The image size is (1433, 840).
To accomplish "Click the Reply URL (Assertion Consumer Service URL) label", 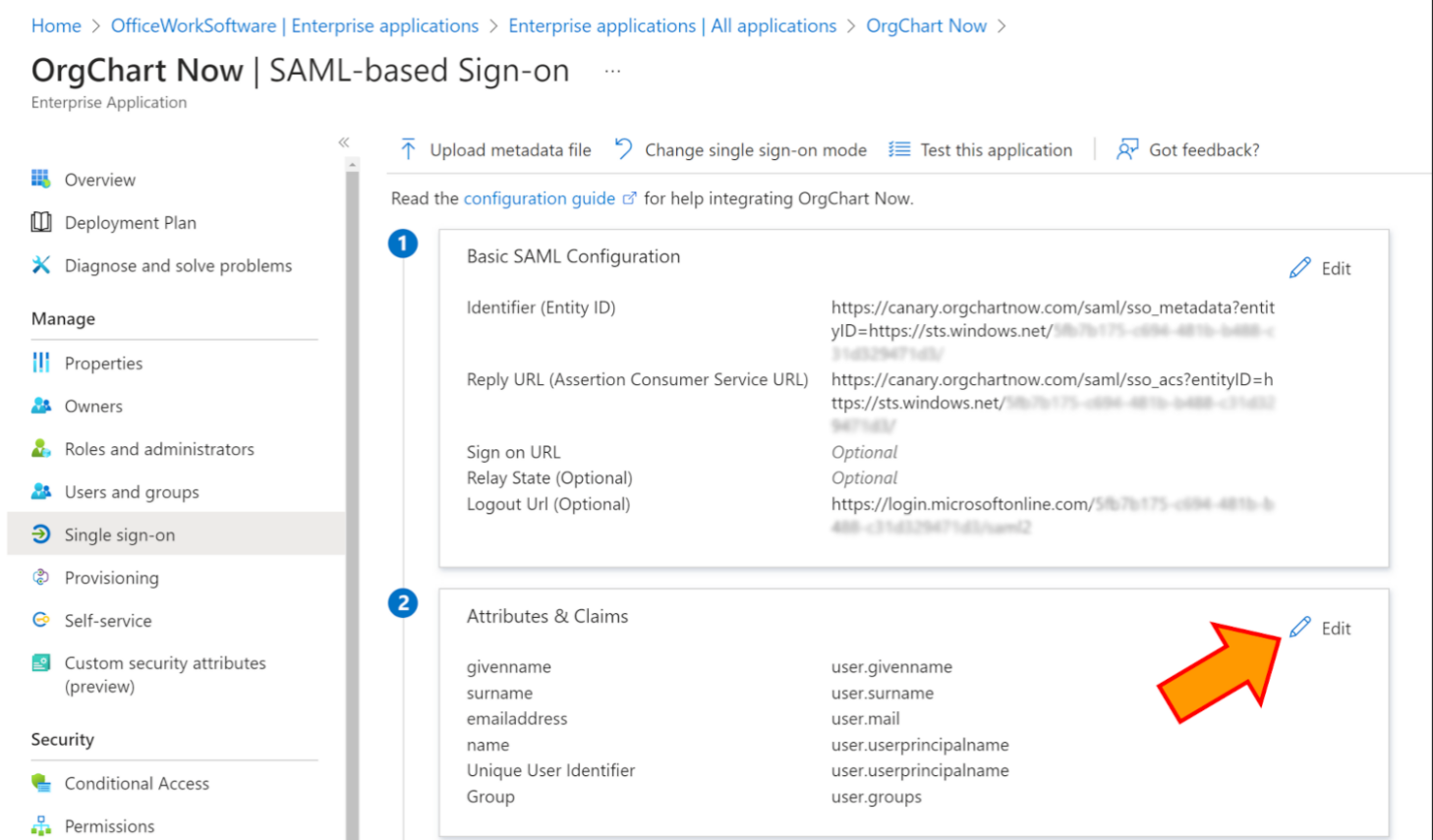I will tap(637, 379).
